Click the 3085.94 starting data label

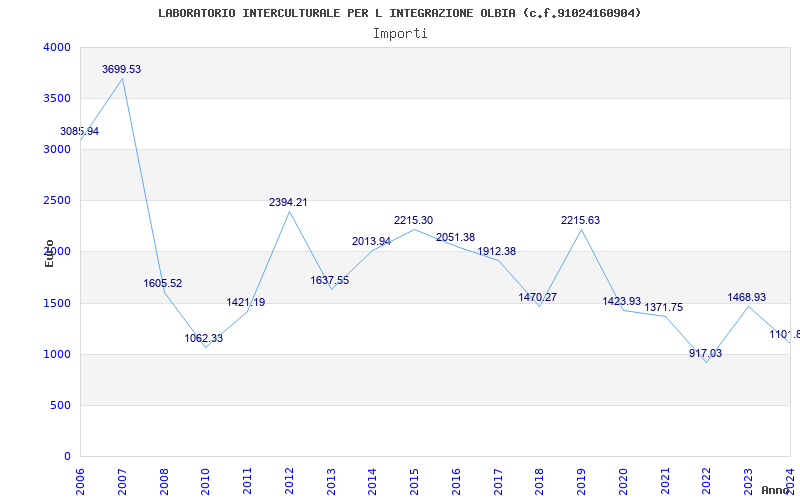tap(80, 131)
